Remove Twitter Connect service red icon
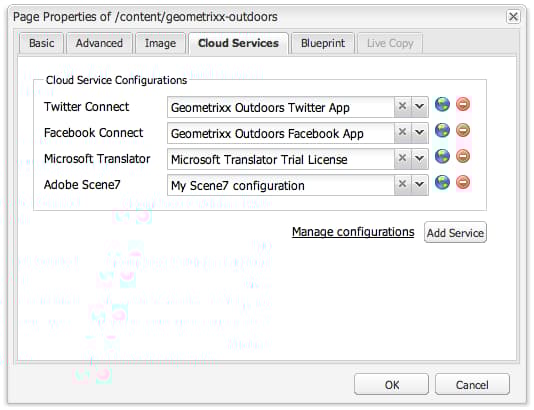 [463, 104]
